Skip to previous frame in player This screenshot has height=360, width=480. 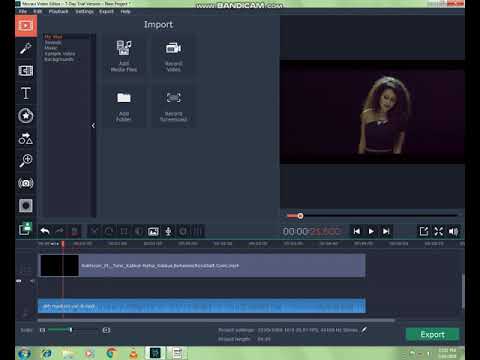pos(356,231)
